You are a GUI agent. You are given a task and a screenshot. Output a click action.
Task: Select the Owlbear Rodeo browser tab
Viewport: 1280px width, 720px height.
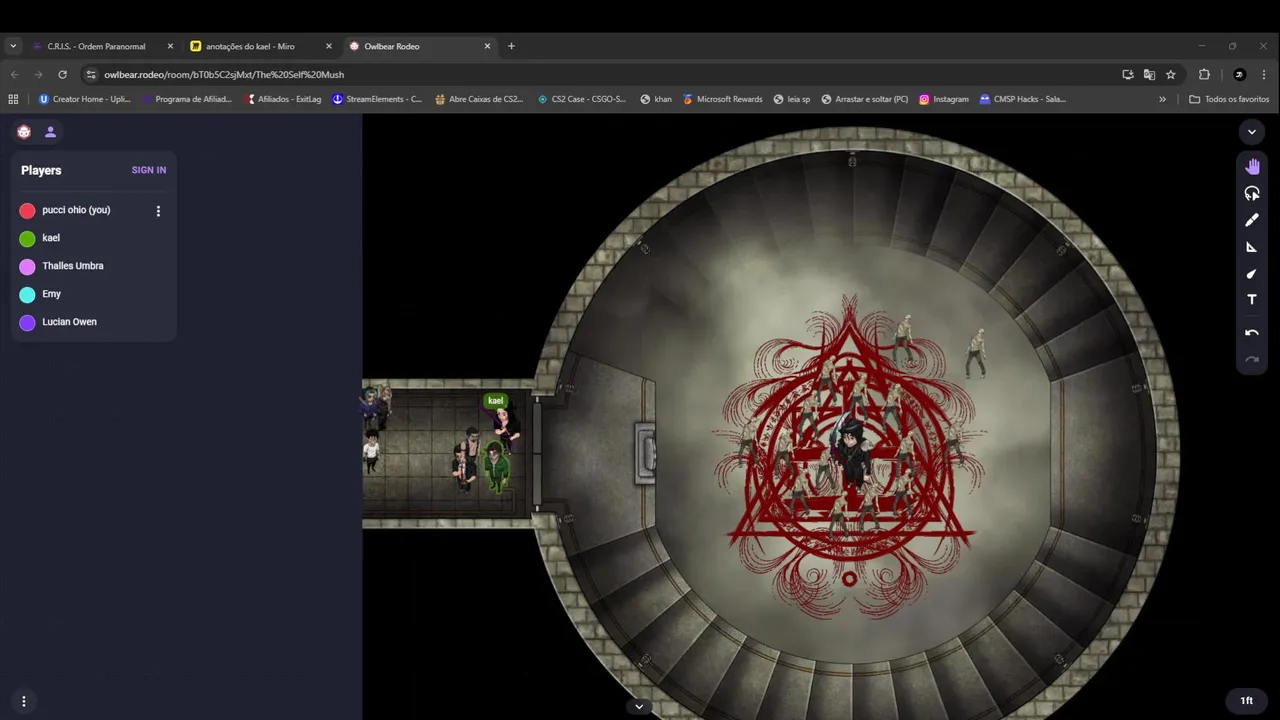(x=420, y=46)
